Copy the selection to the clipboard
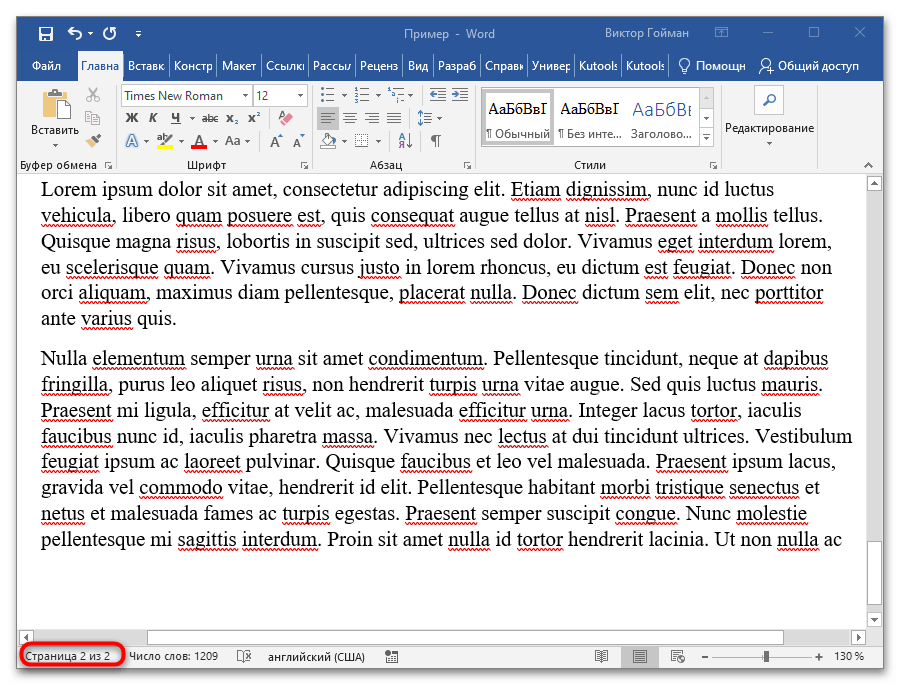This screenshot has width=900, height=685. click(x=93, y=118)
